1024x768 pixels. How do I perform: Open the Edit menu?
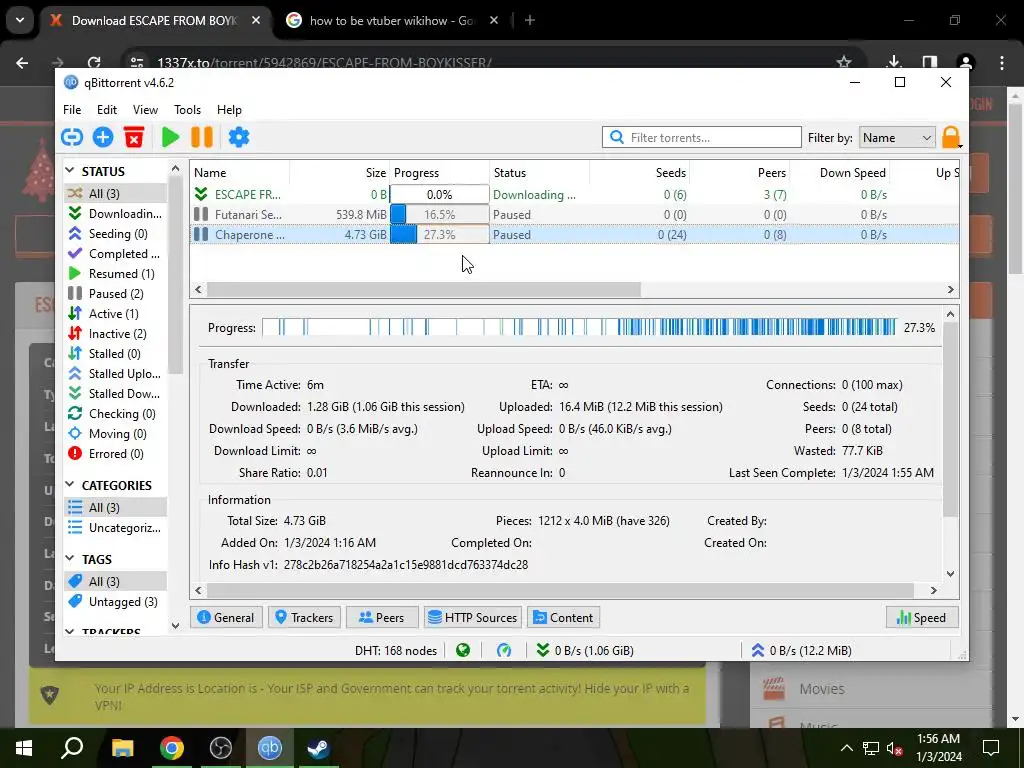coord(106,110)
